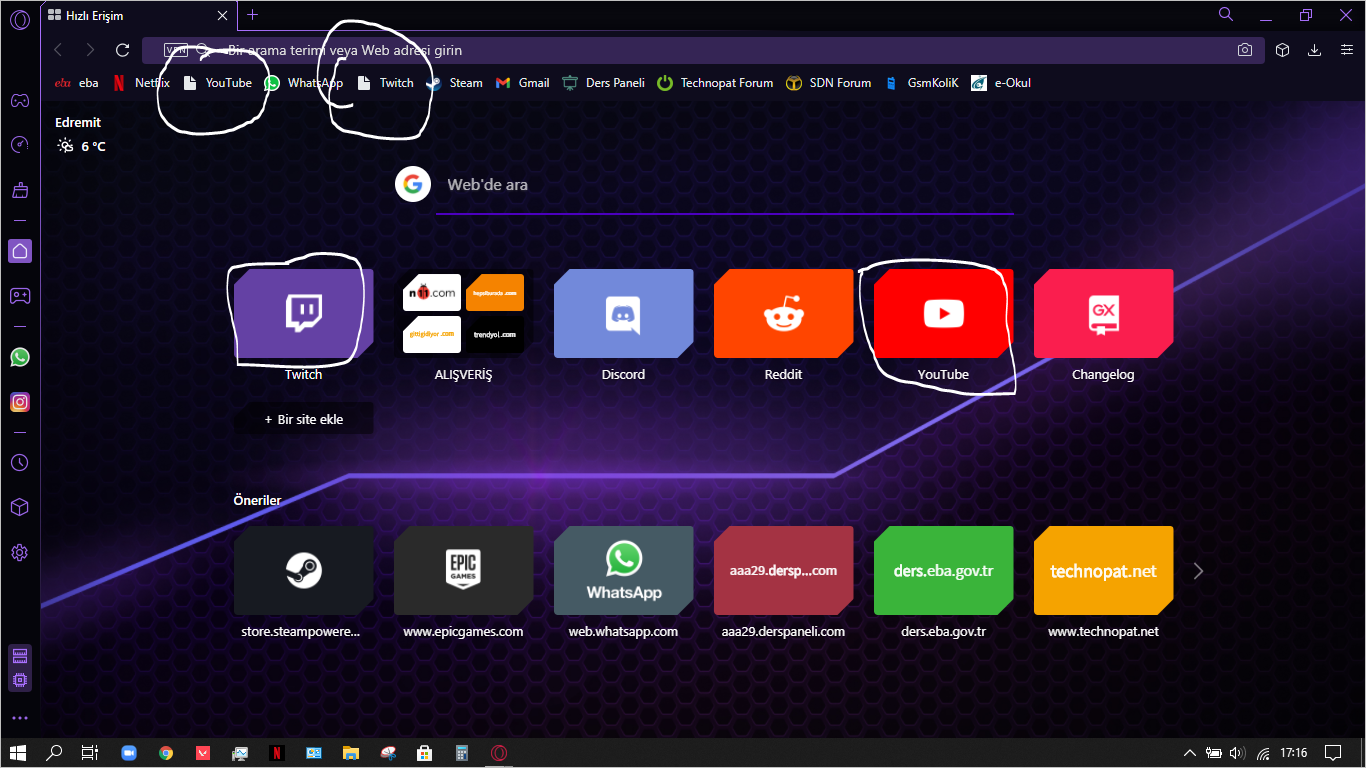The height and width of the screenshot is (768, 1366).
Task: Open the Search Tabs magnifier icon
Action: pos(1226,14)
